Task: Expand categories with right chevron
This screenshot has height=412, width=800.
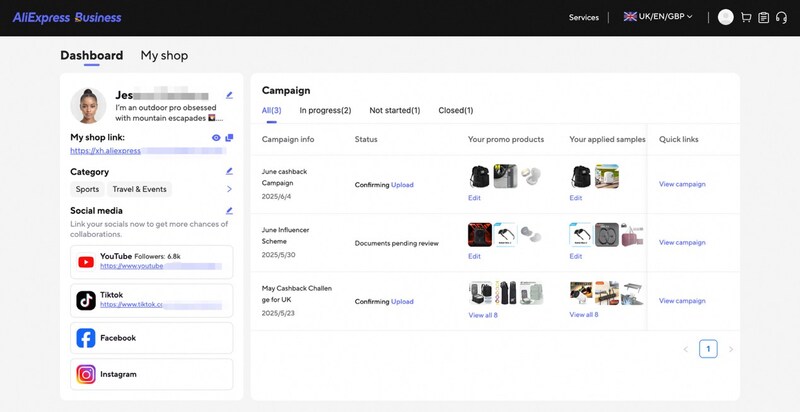Action: click(x=229, y=189)
